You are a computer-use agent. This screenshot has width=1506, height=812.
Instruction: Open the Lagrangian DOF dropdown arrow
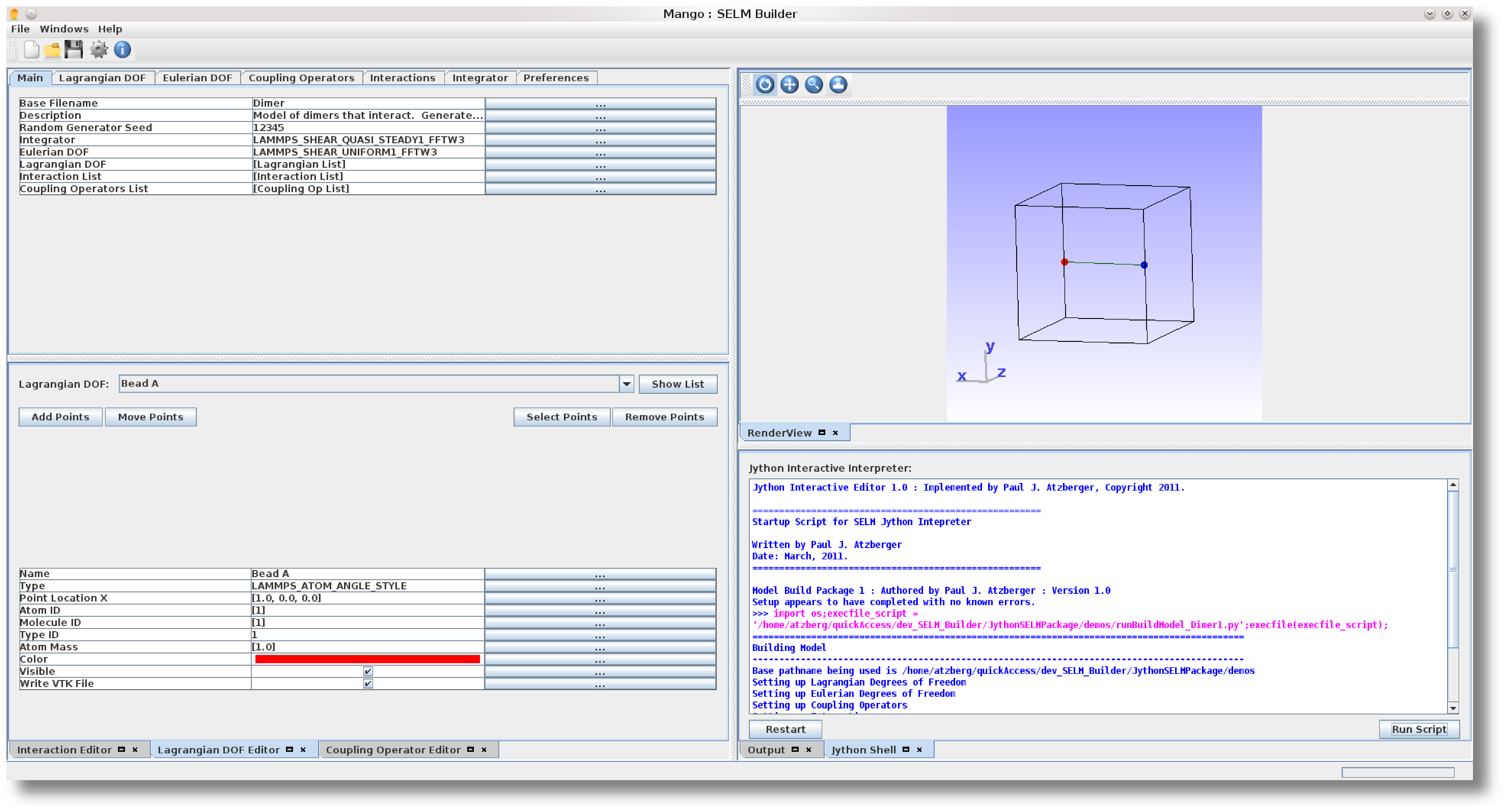click(x=626, y=384)
